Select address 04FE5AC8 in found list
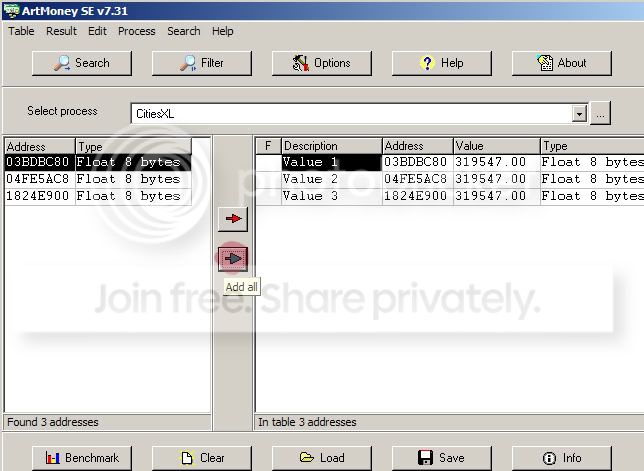Screen dimensions: 644x471 pos(98,179)
